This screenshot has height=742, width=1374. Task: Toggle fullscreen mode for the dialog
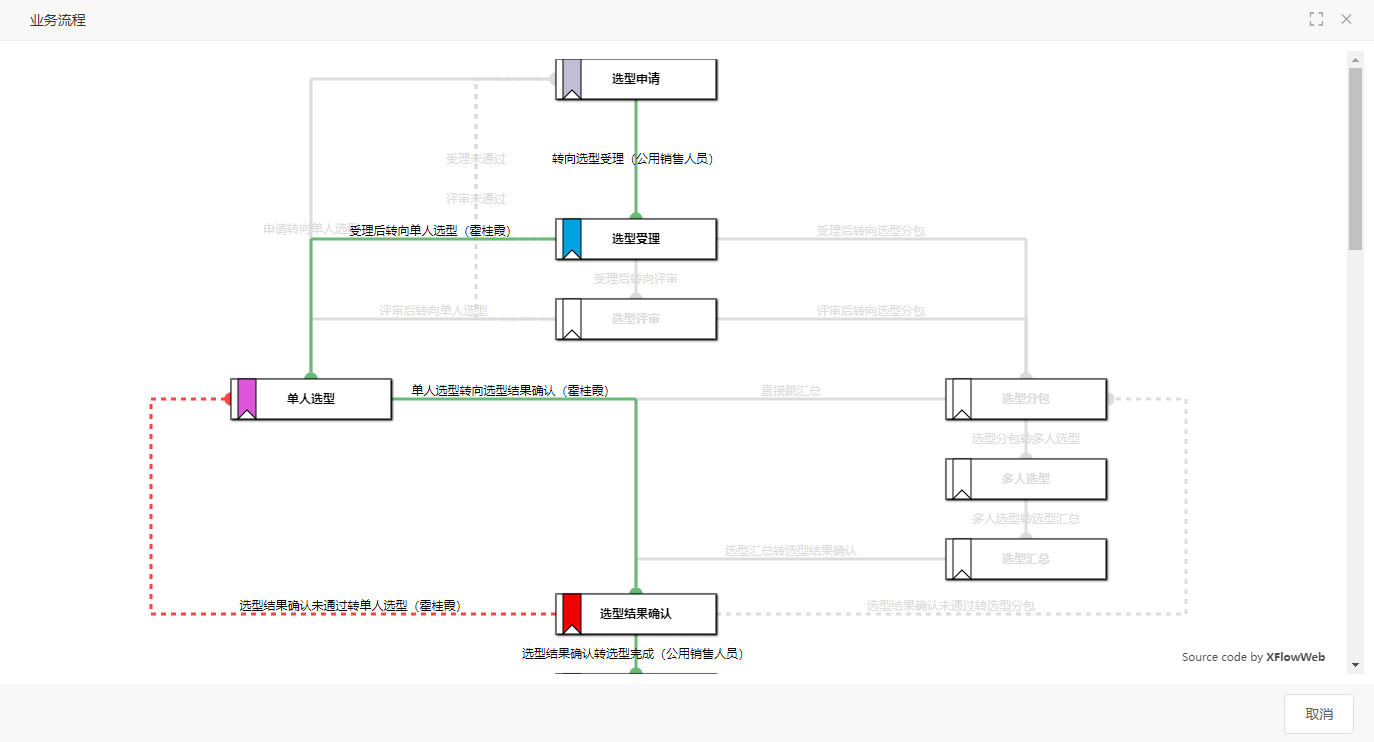[1316, 19]
